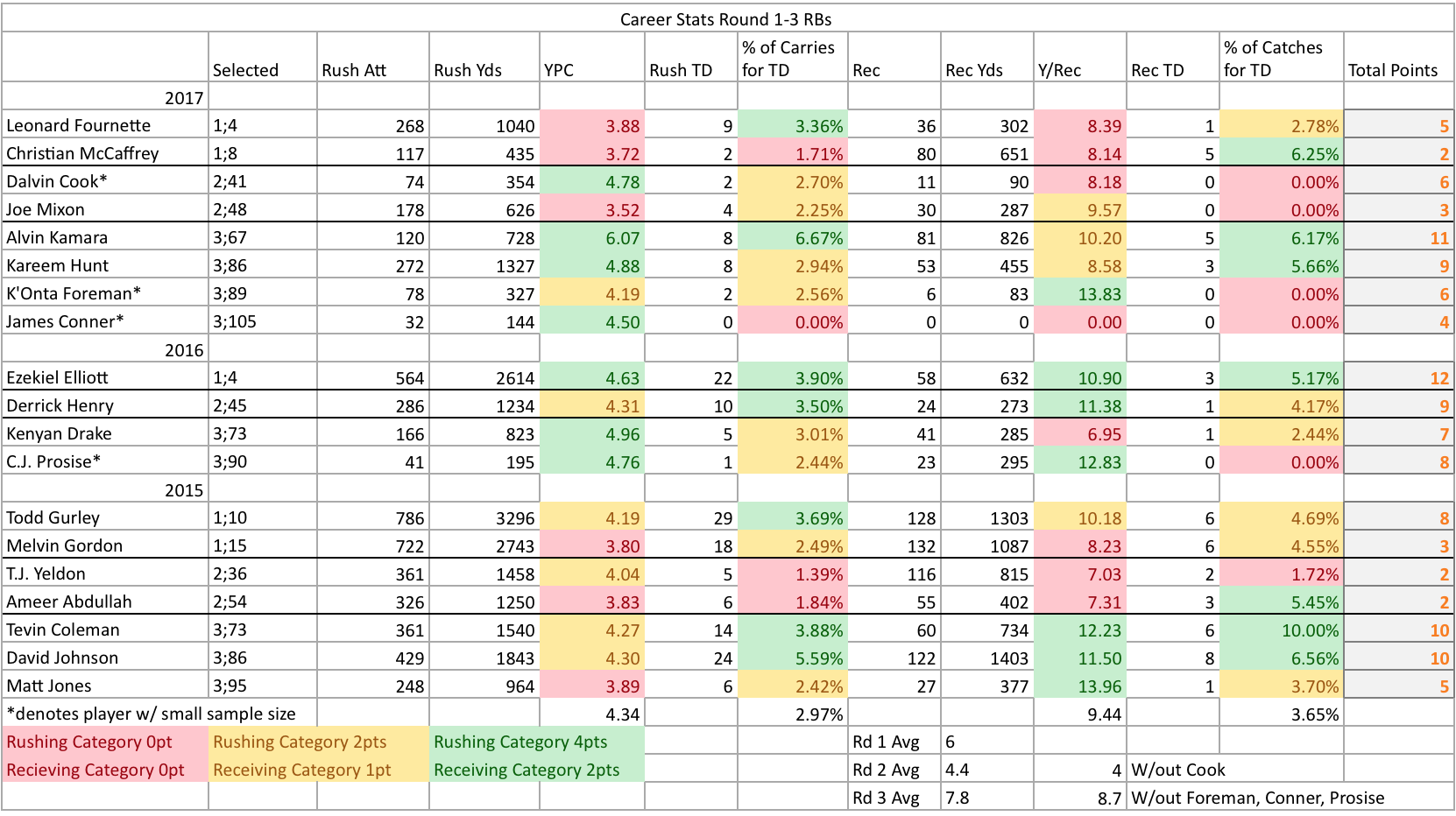Click the % of Catches for TD header
This screenshot has width=1456, height=816.
[1282, 58]
